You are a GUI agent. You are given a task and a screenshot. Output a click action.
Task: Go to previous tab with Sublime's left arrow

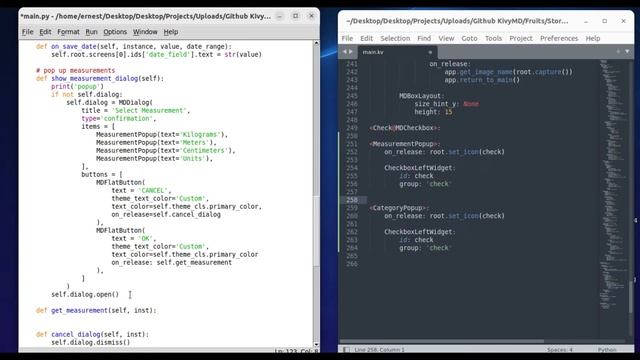tap(344, 52)
